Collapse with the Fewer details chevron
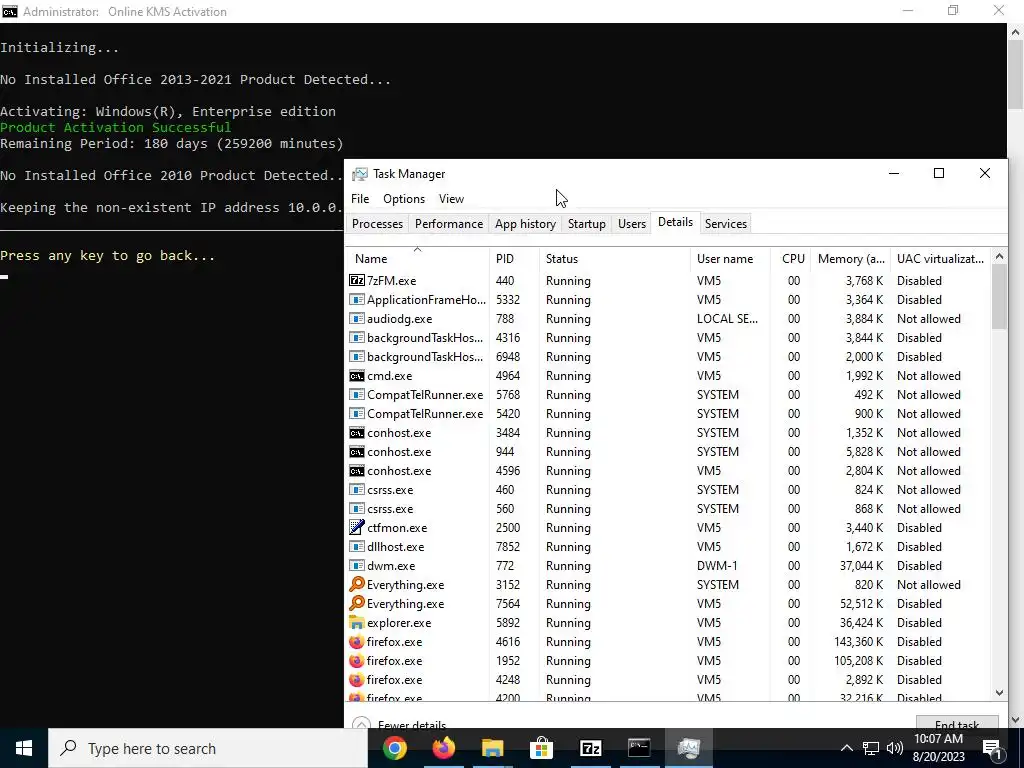Image resolution: width=1024 pixels, height=768 pixels. pos(360,724)
